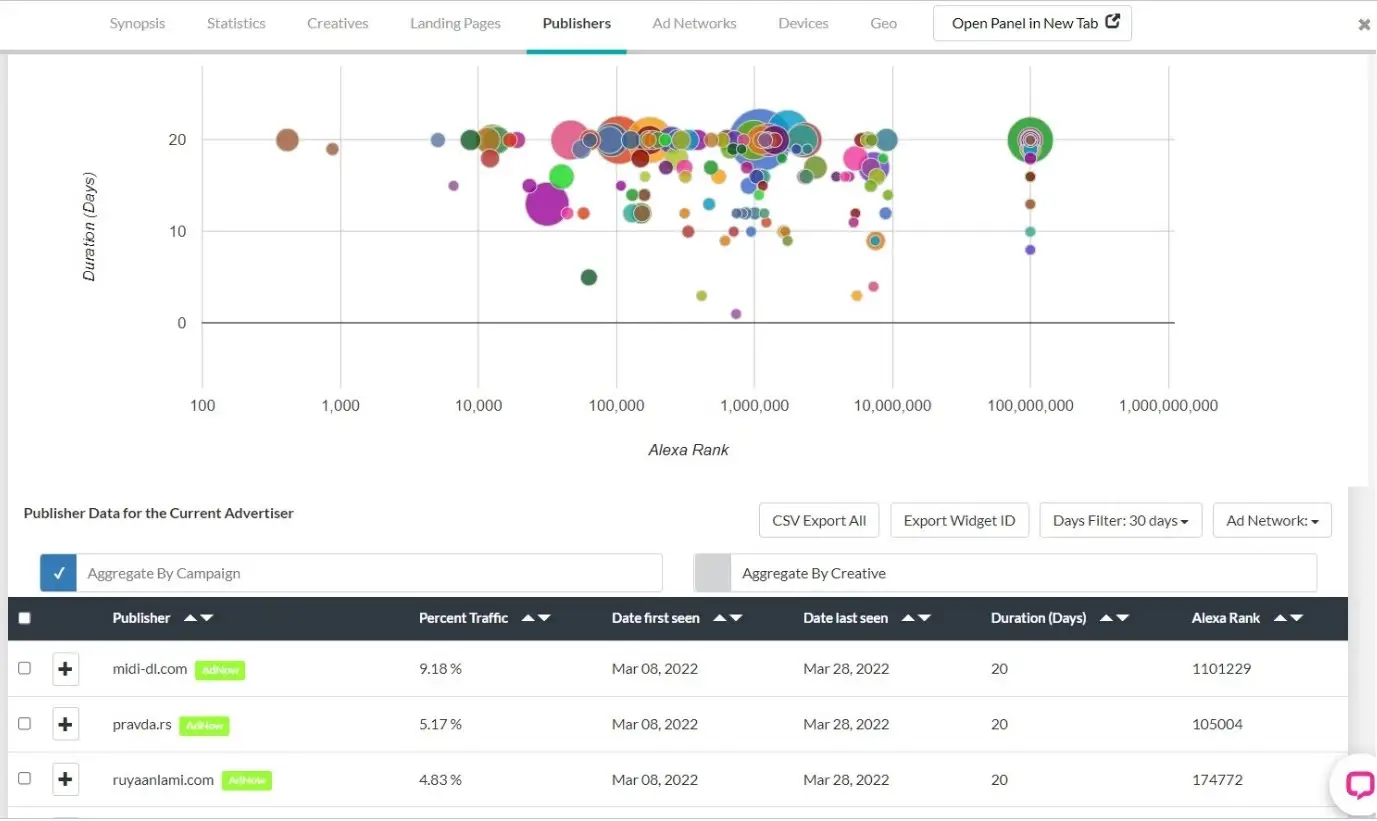Viewport: 1377px width, 821px height.
Task: Open the chat support bubble icon
Action: [x=1358, y=785]
